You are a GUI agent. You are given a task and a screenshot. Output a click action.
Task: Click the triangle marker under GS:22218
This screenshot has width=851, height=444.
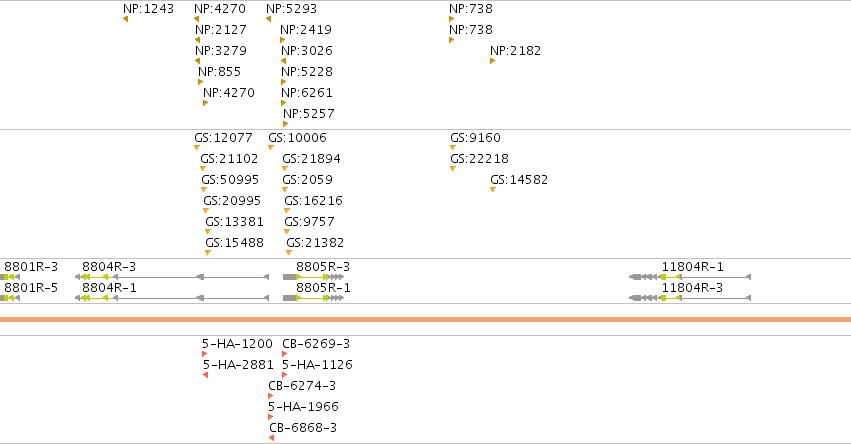pyautogui.click(x=453, y=169)
